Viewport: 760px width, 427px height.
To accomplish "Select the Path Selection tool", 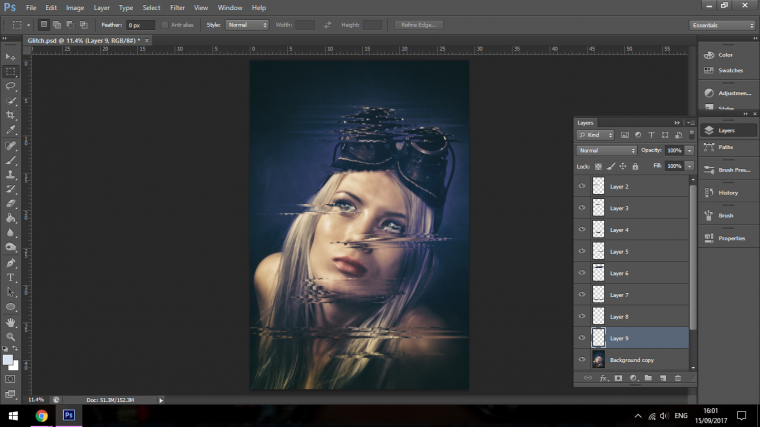I will 10,292.
